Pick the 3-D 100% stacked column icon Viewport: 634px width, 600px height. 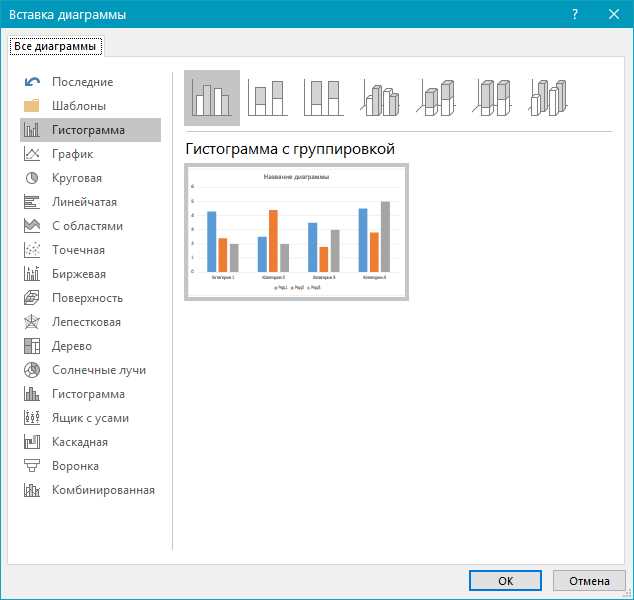(x=492, y=98)
